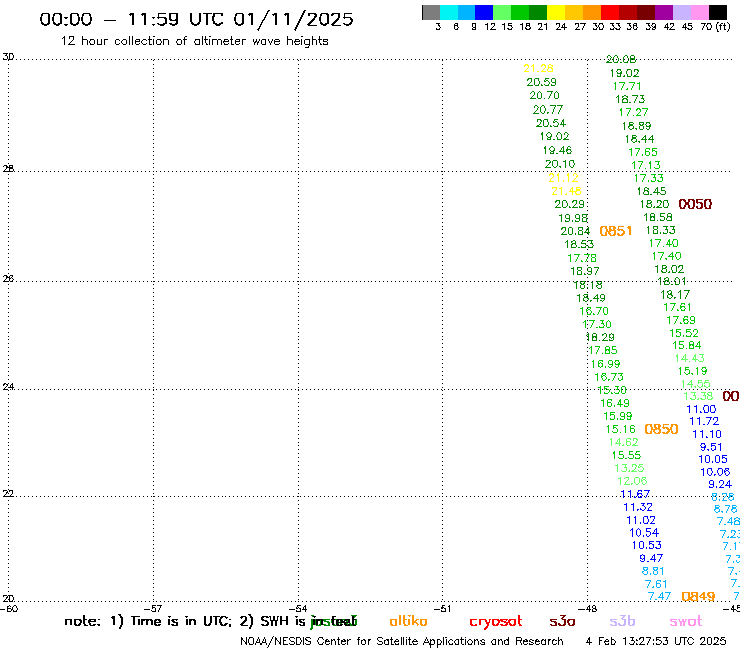This screenshot has height=650, width=740.
Task: Click the swot satellite legend label
Action: pyautogui.click(x=686, y=621)
